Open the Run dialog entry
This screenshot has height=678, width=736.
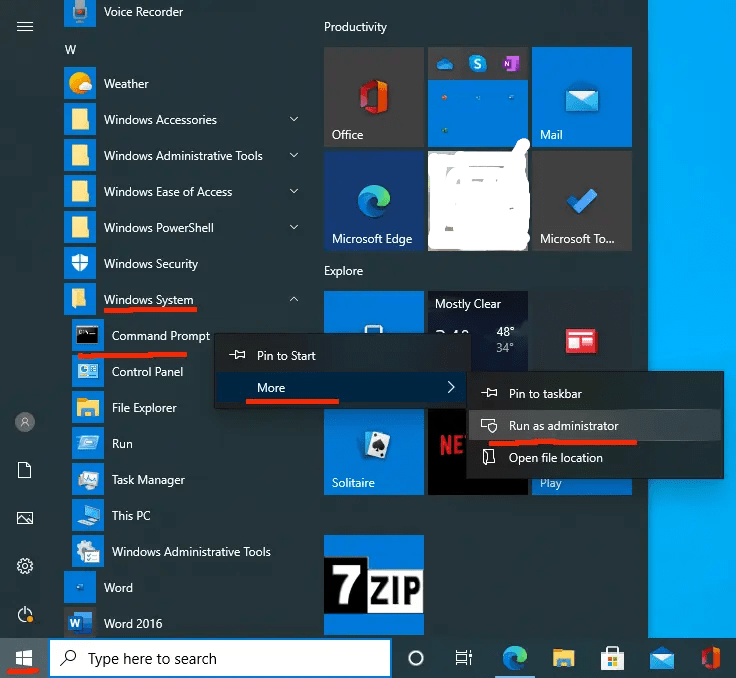click(122, 444)
